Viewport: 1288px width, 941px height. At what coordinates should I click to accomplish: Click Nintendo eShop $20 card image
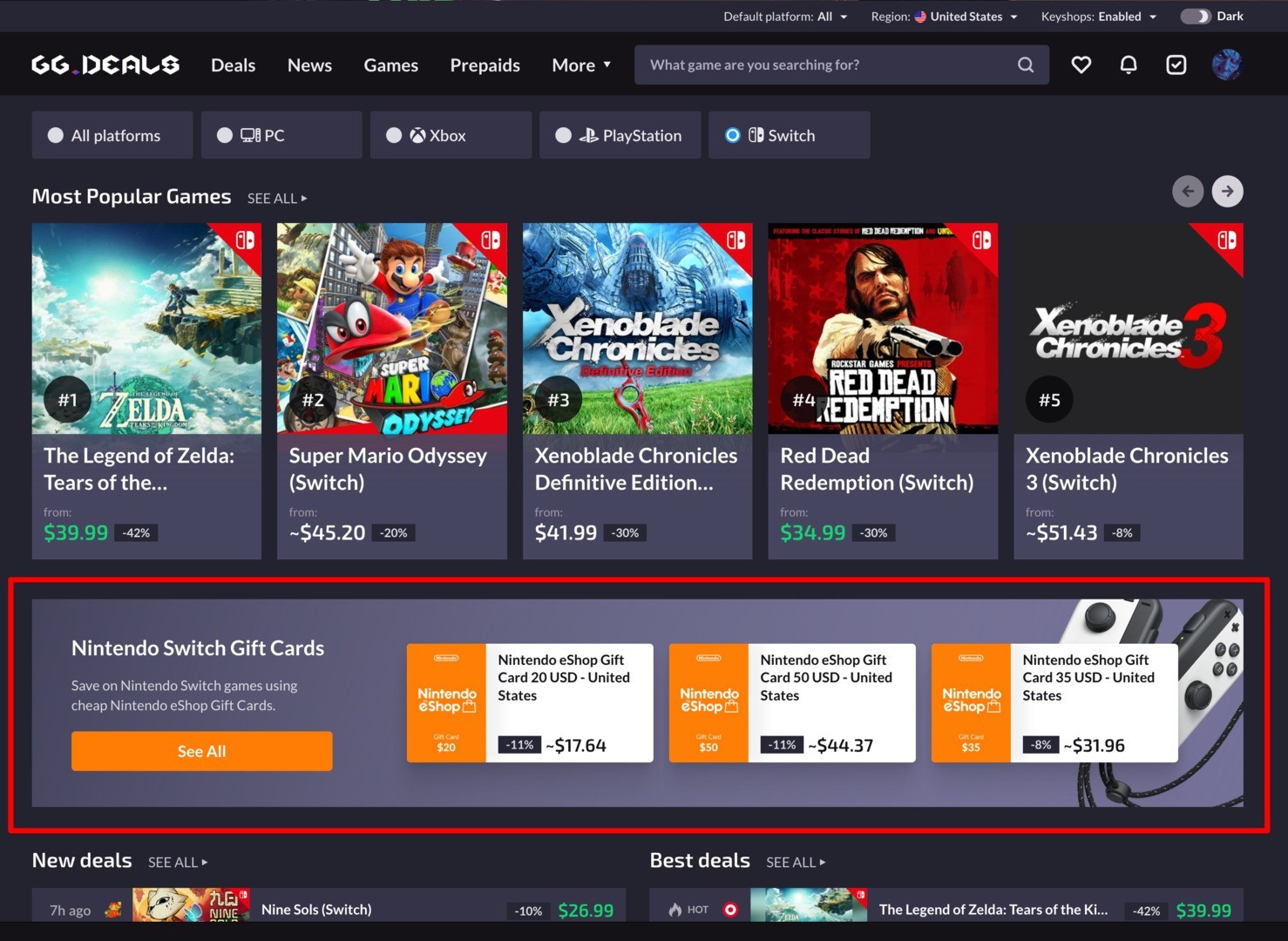tap(446, 703)
